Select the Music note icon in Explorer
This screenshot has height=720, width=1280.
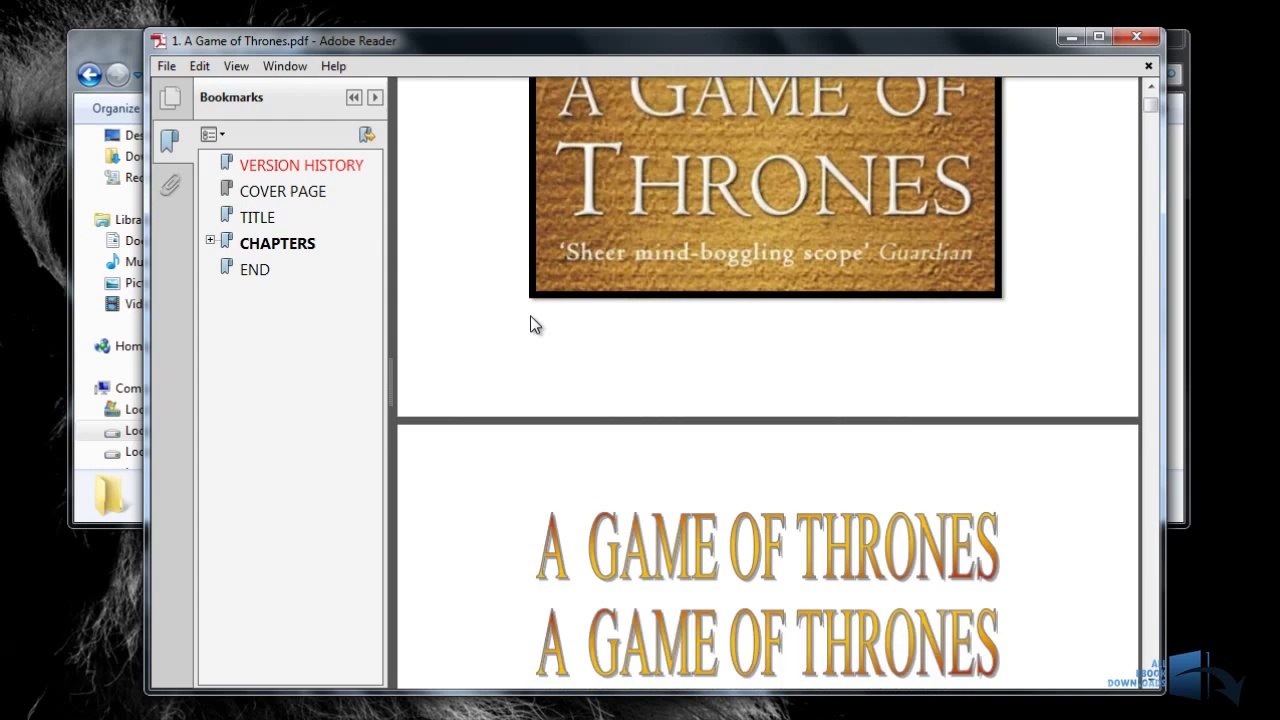click(x=113, y=261)
